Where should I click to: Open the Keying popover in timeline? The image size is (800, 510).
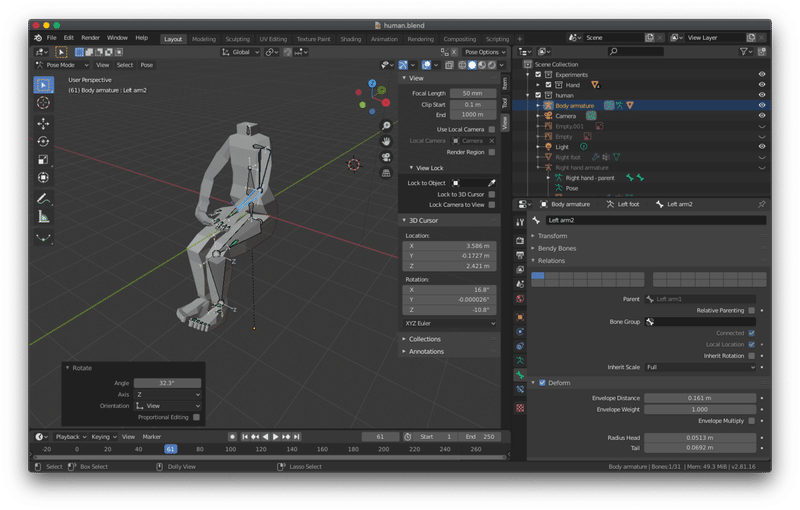[104, 437]
